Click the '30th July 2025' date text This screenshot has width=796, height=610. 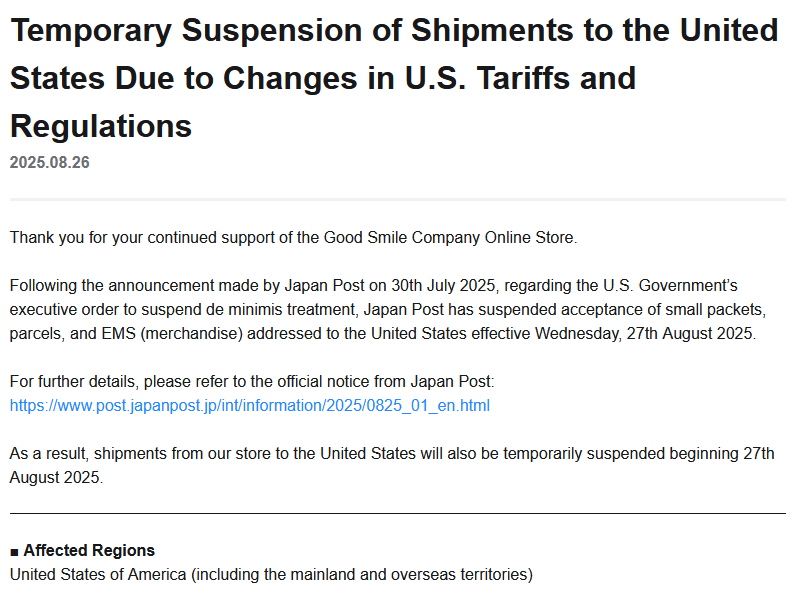[448, 287]
